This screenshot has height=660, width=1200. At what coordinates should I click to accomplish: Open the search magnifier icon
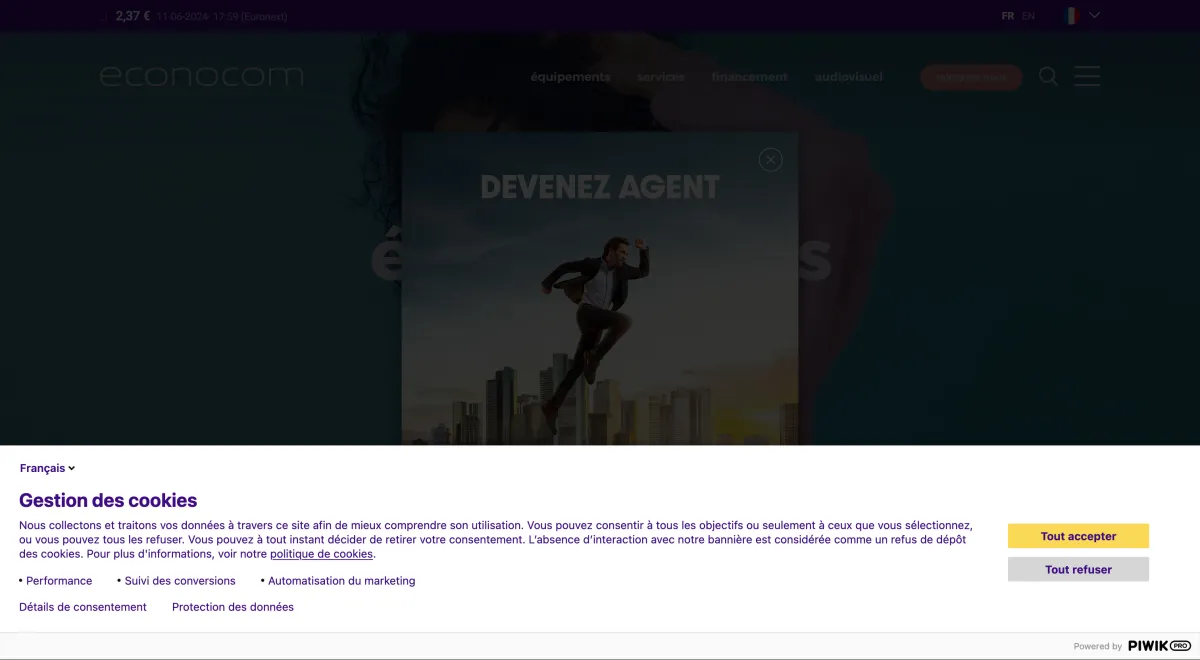click(x=1048, y=77)
